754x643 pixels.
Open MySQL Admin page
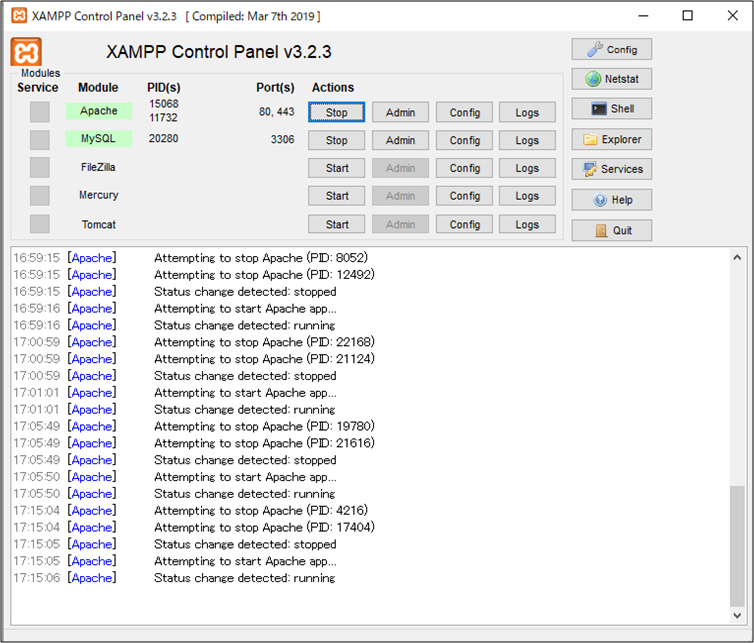point(401,140)
